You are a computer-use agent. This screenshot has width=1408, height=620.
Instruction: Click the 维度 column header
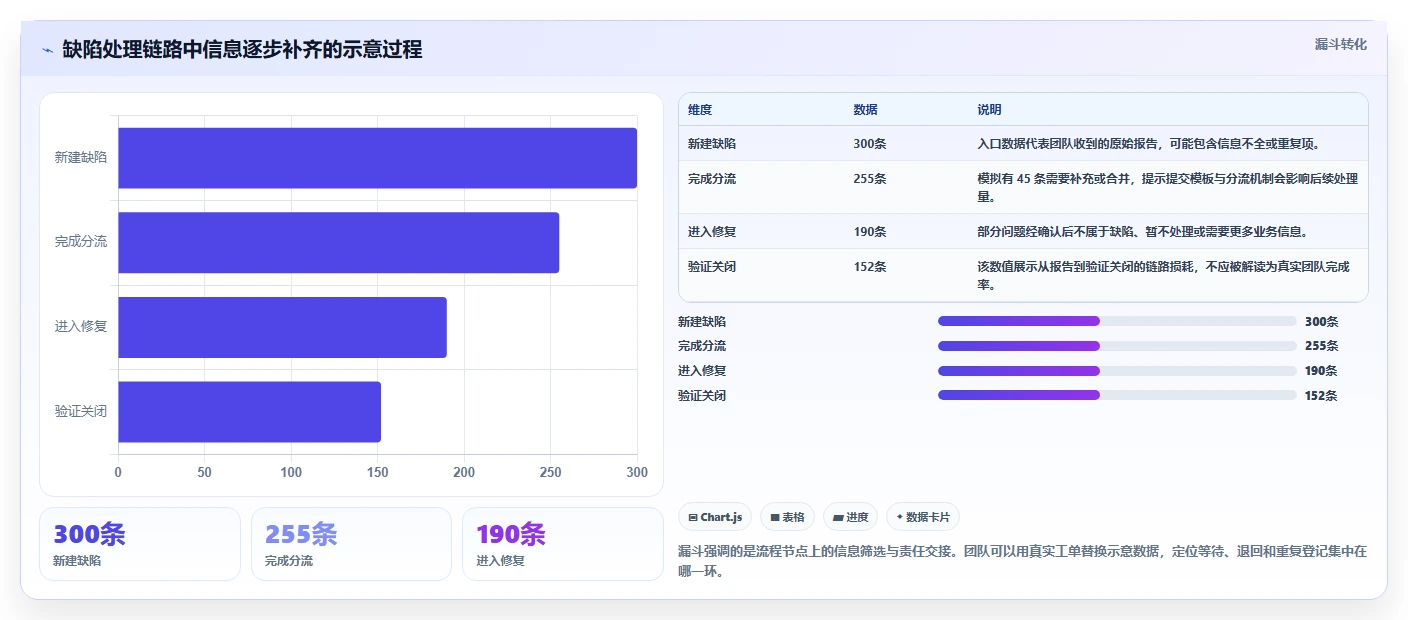[x=700, y=110]
